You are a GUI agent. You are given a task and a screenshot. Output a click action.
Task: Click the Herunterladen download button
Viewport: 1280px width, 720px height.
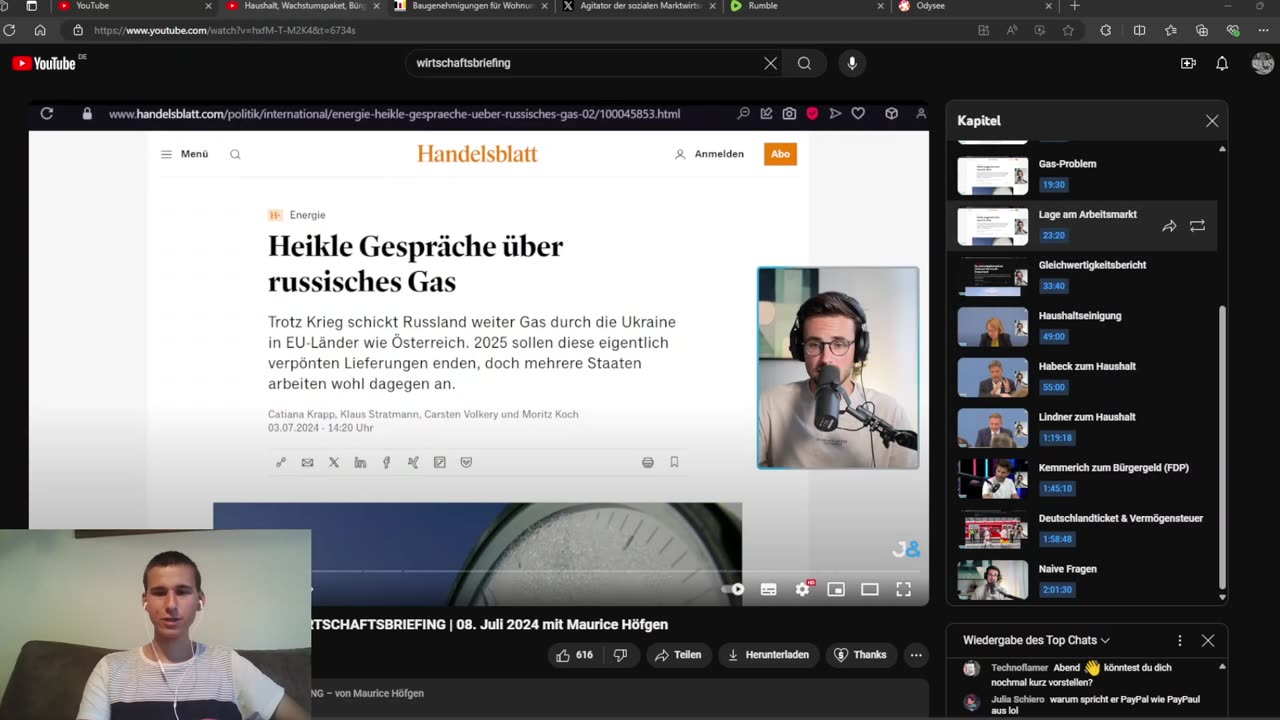768,655
